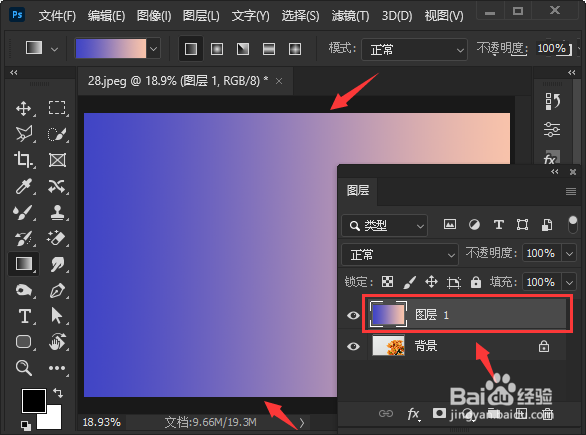Open the gradient tool preset picker arrow
586x435 pixels.
tap(54, 49)
